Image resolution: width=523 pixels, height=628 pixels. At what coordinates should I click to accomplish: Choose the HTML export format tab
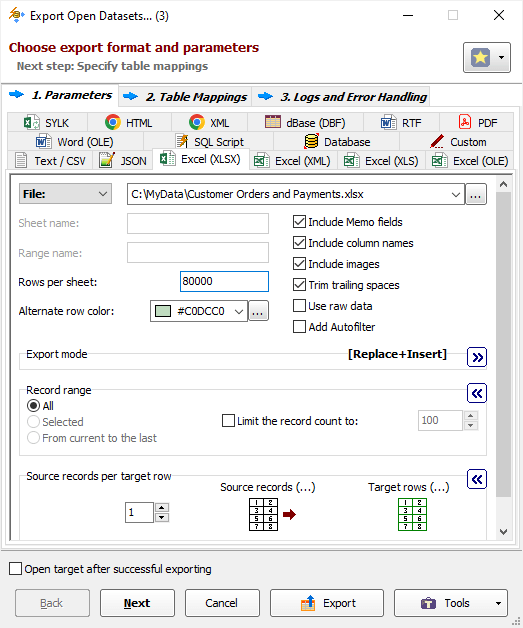[129, 123]
